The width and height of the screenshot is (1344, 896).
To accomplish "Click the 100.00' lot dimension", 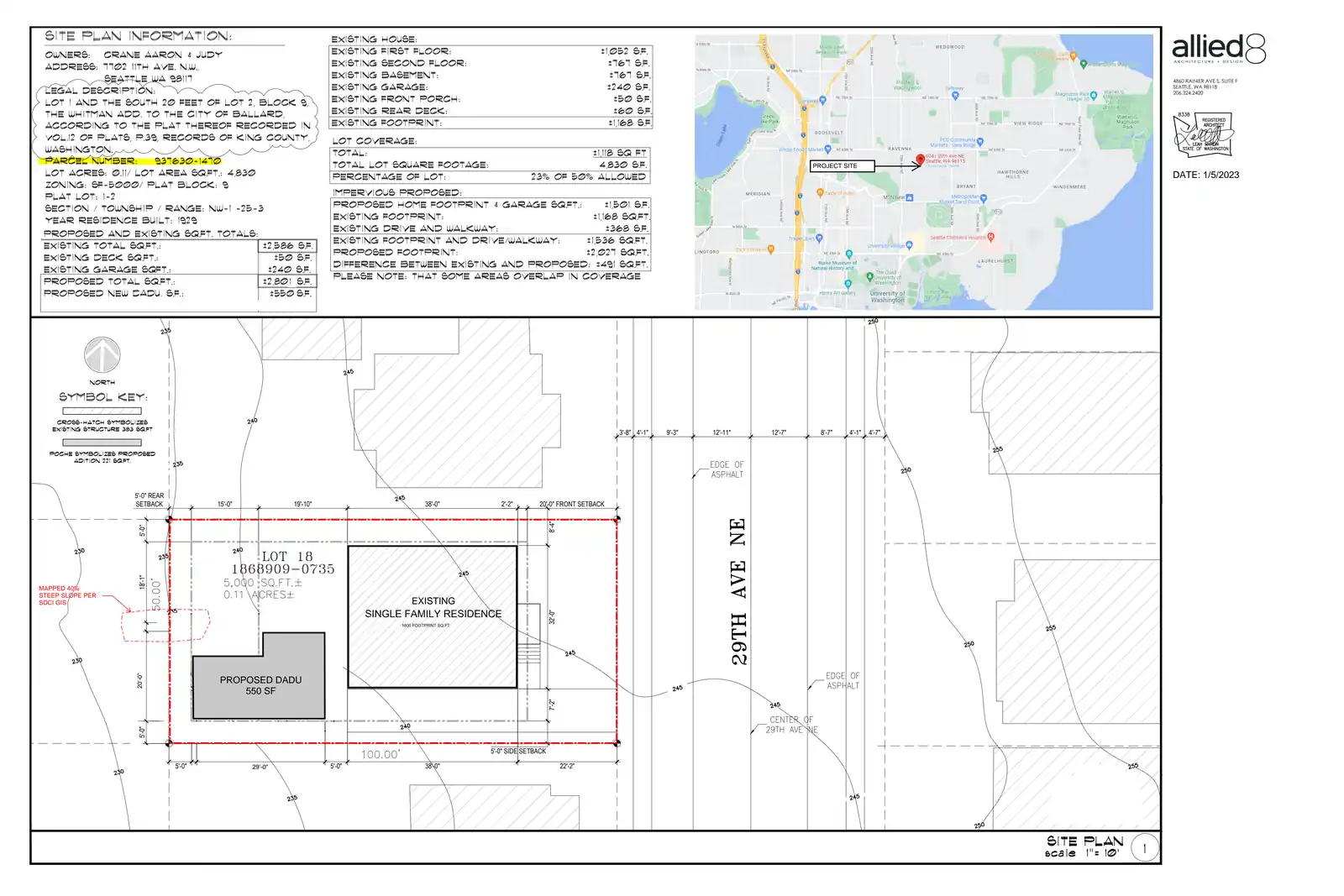I will click(x=381, y=755).
